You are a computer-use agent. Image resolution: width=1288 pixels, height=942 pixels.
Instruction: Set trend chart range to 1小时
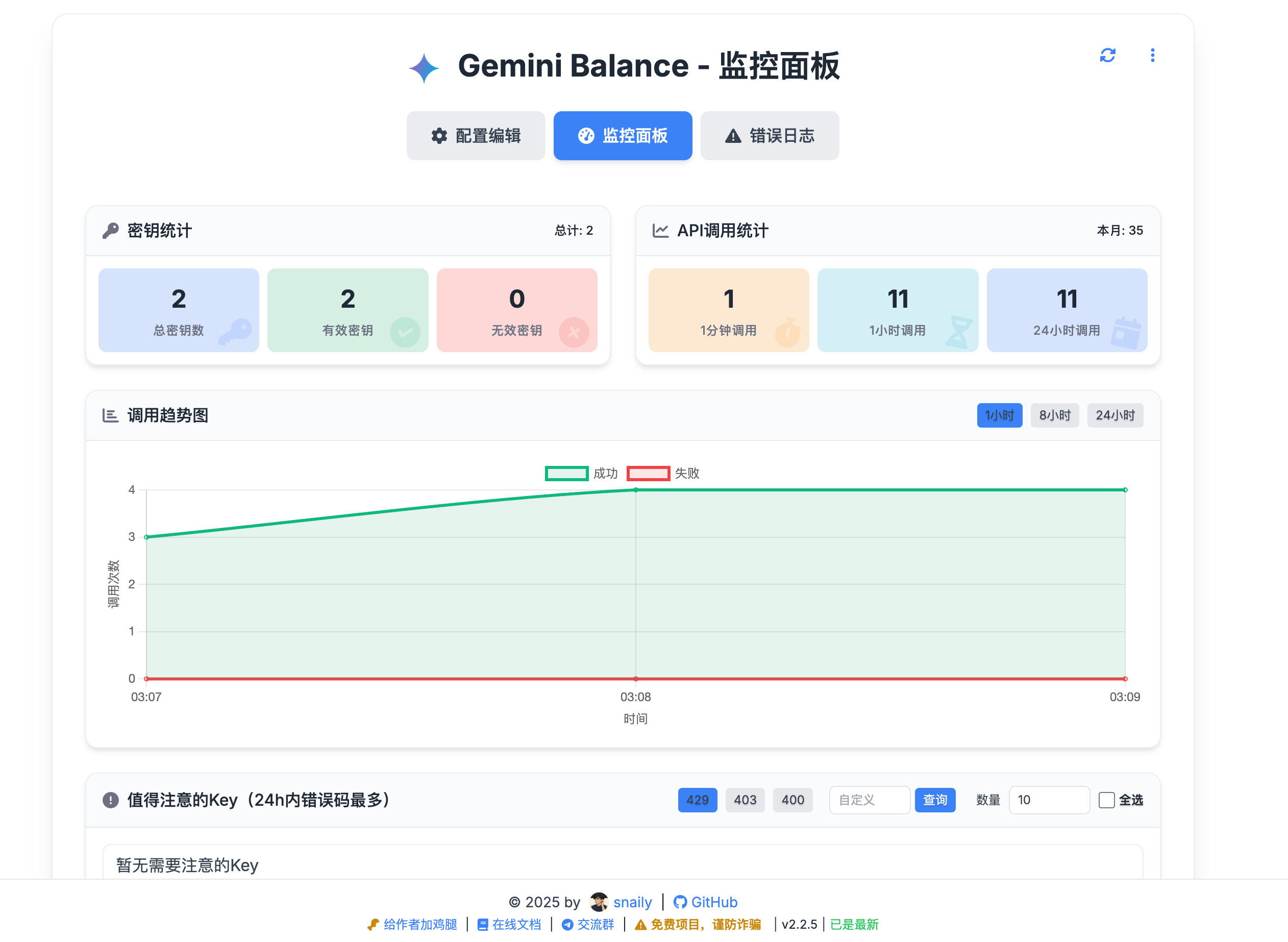(x=1000, y=416)
